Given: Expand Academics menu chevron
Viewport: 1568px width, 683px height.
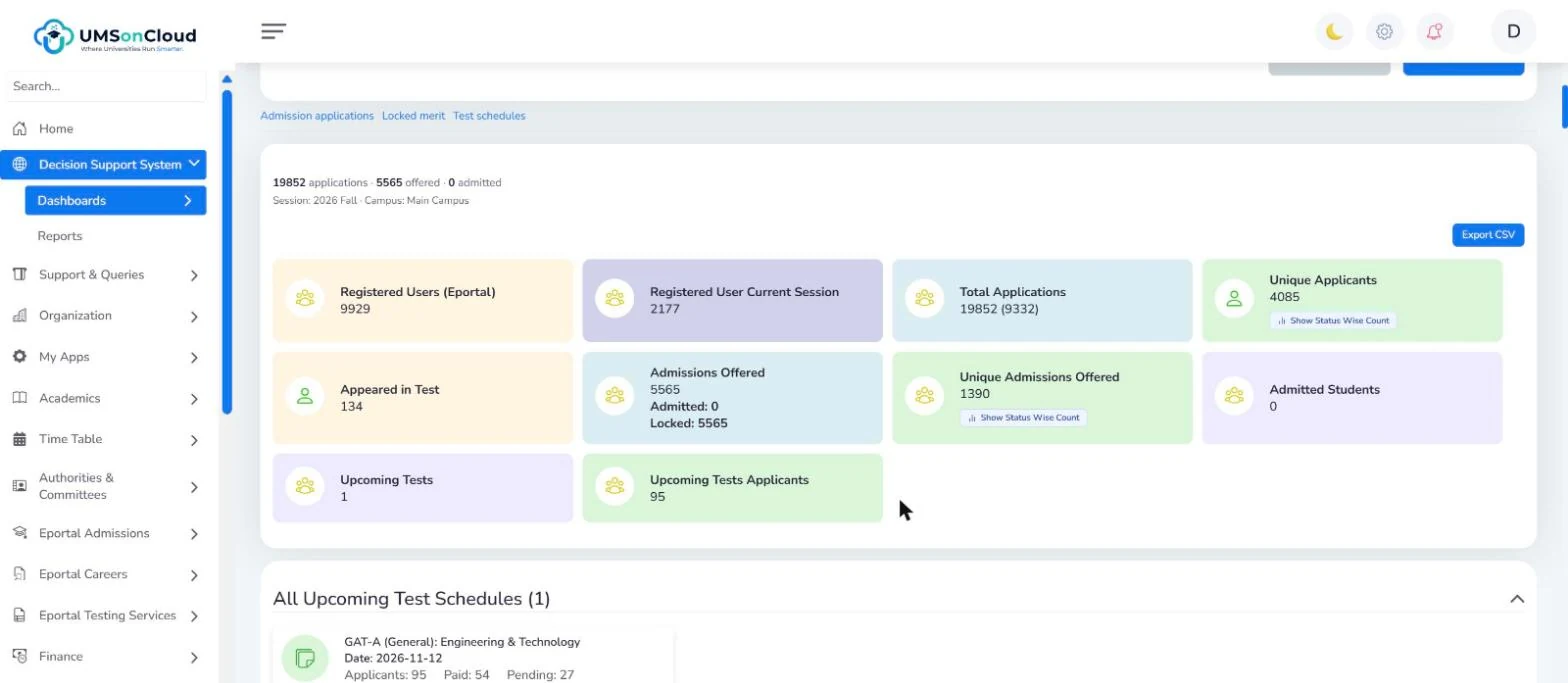Looking at the screenshot, I should [x=194, y=399].
